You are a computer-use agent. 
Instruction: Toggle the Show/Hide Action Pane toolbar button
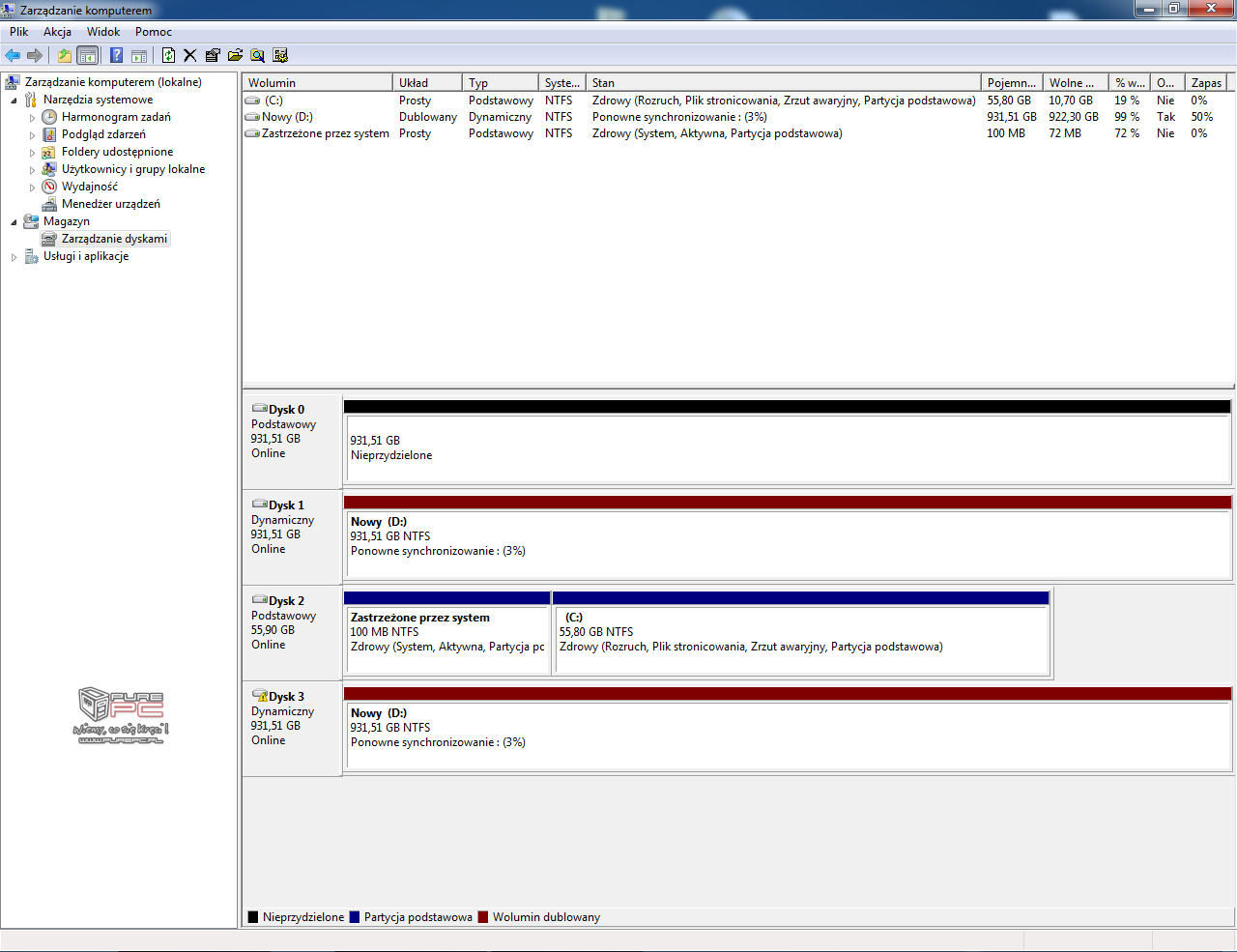pos(139,55)
